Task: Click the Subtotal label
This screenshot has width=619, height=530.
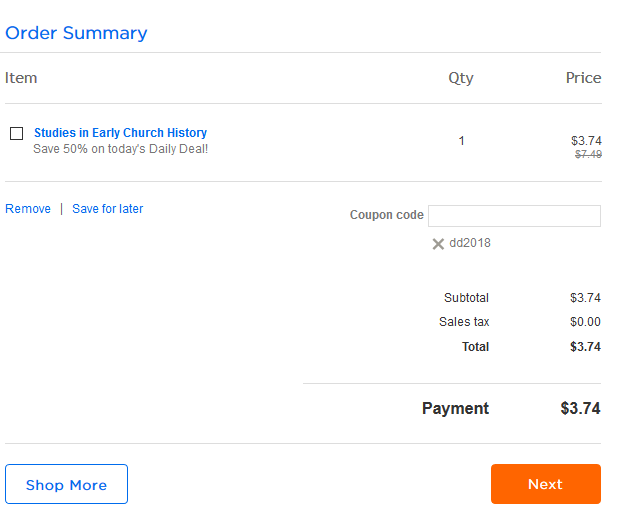Action: 466,298
